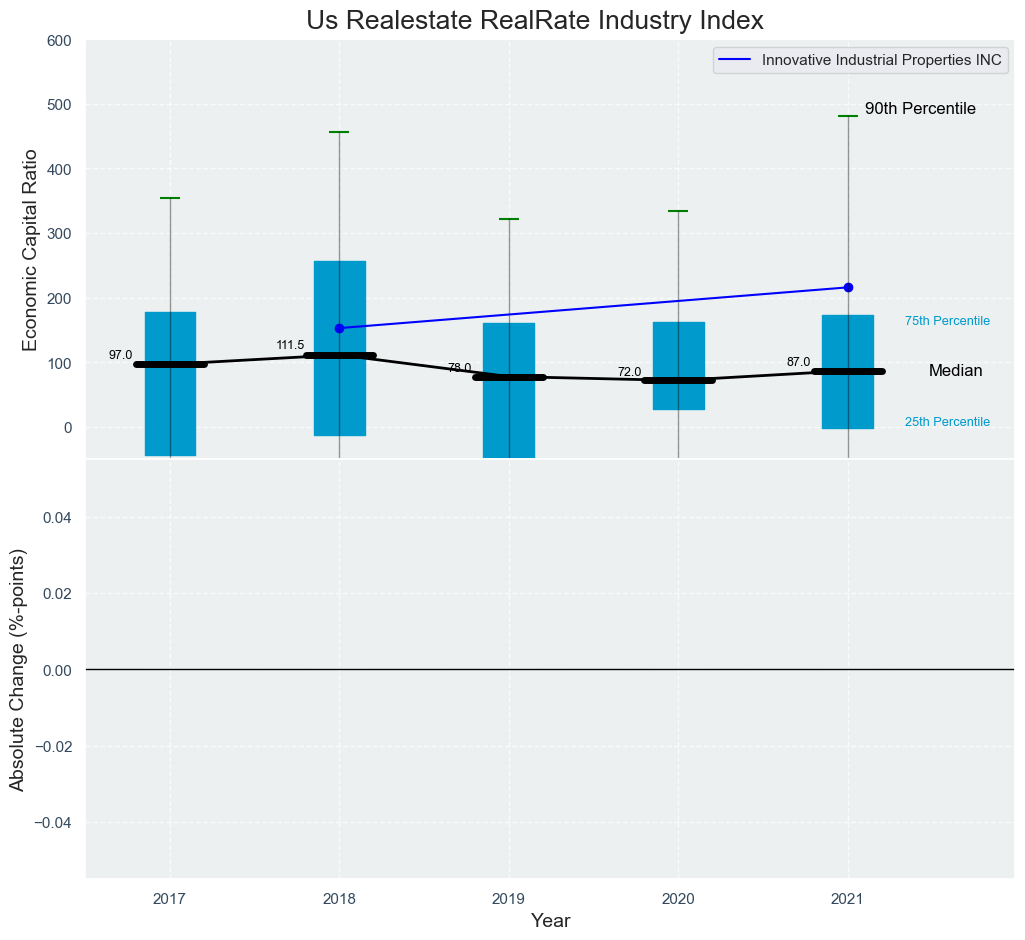Click the Economic Capital Ratio axis label

click(30, 250)
